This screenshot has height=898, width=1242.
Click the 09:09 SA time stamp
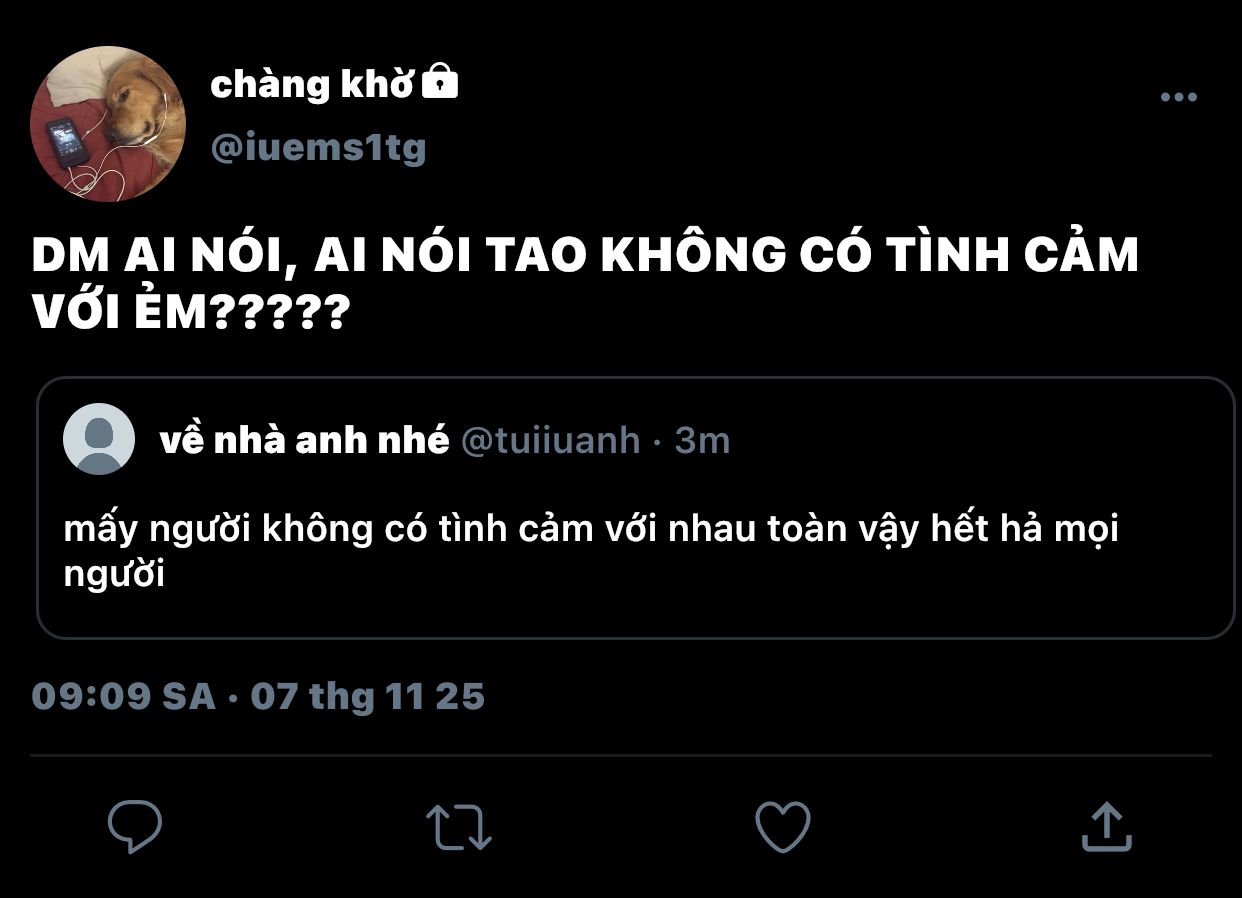coord(124,696)
